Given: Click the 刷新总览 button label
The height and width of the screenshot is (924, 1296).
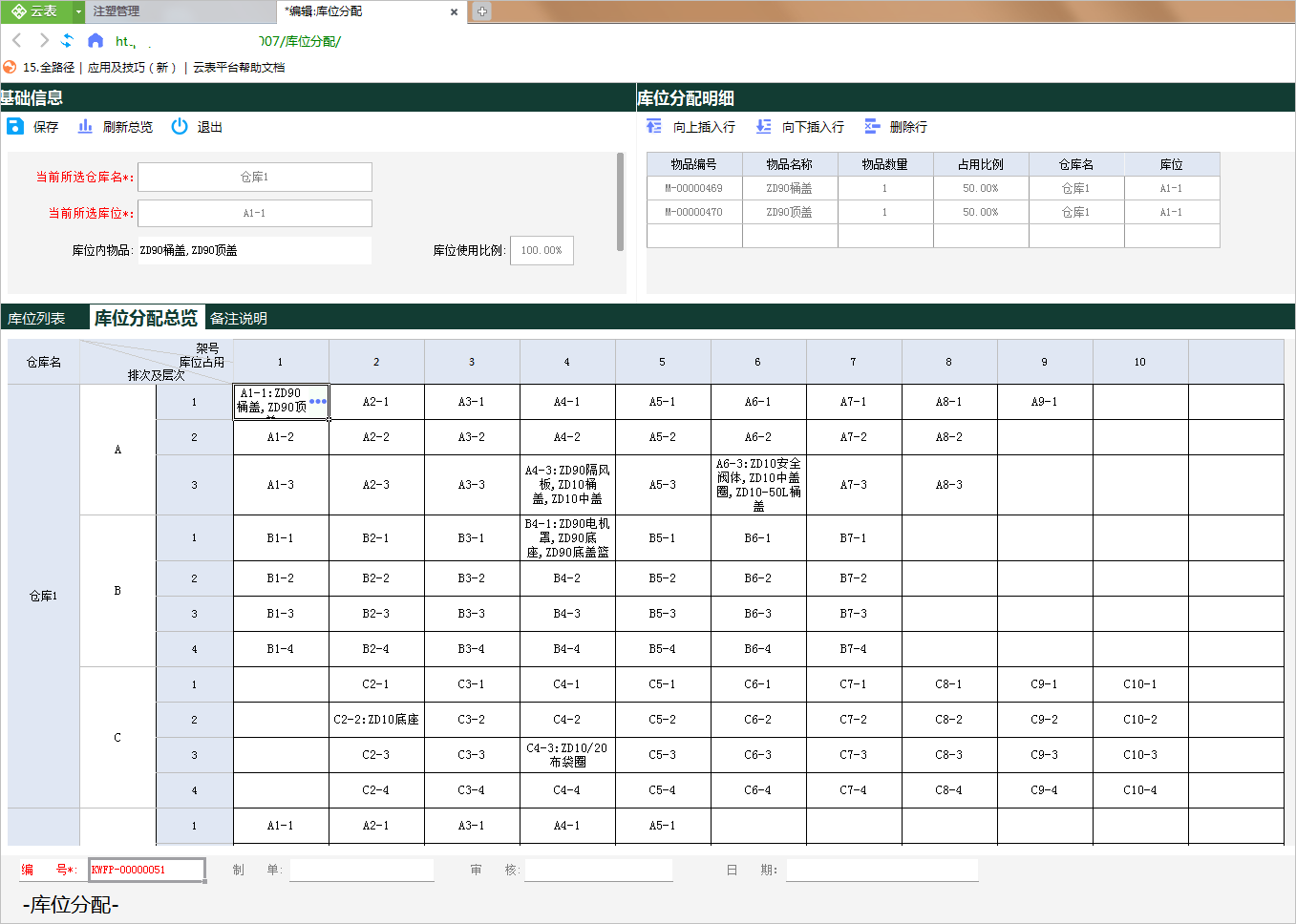Looking at the screenshot, I should coord(128,127).
